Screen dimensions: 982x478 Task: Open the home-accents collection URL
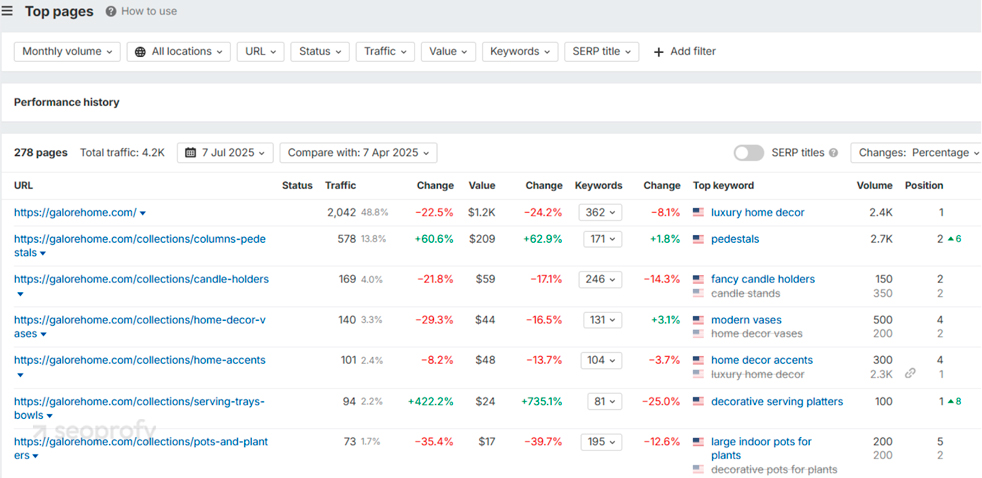140,360
